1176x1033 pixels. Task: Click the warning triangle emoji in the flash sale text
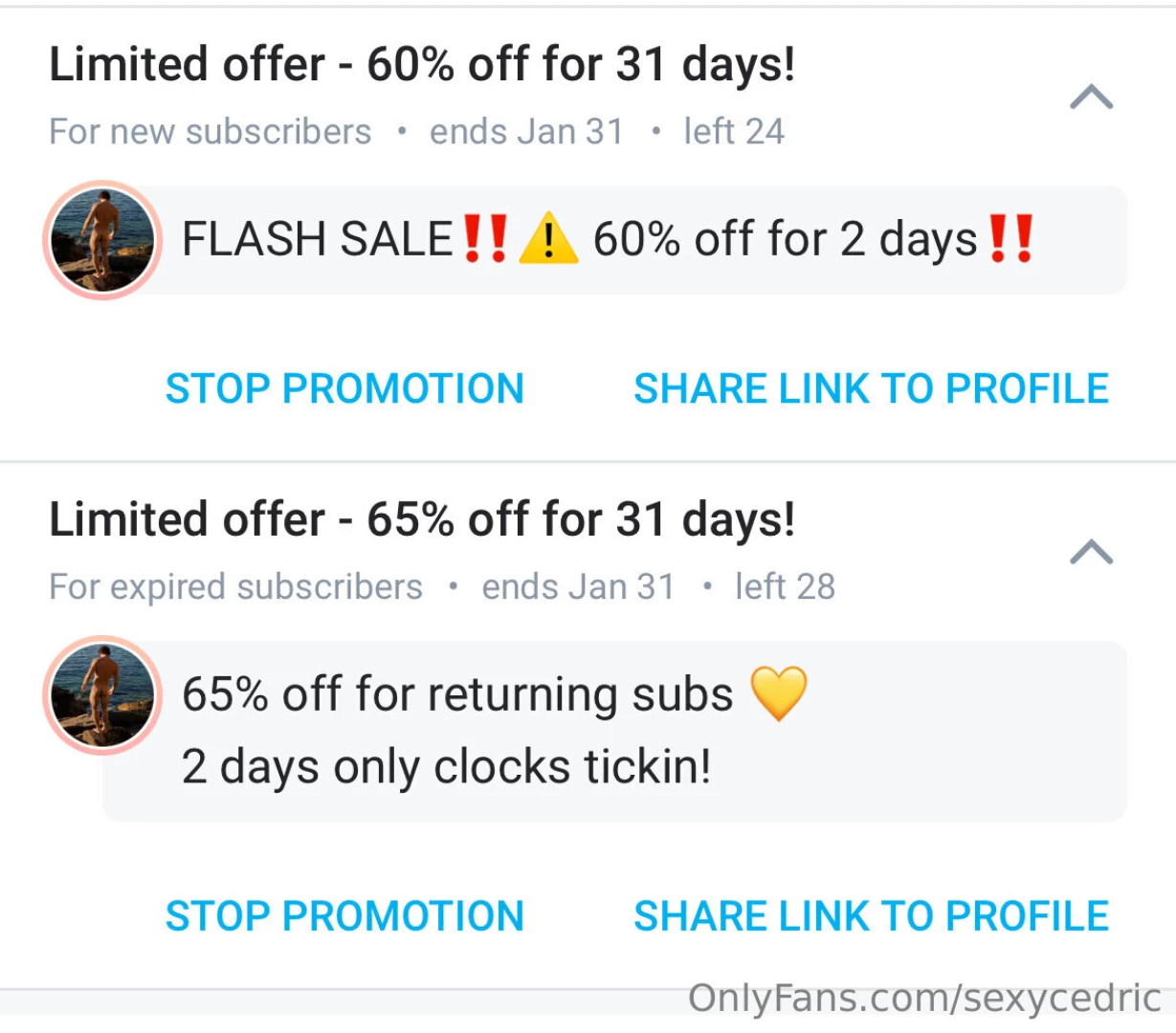click(549, 240)
